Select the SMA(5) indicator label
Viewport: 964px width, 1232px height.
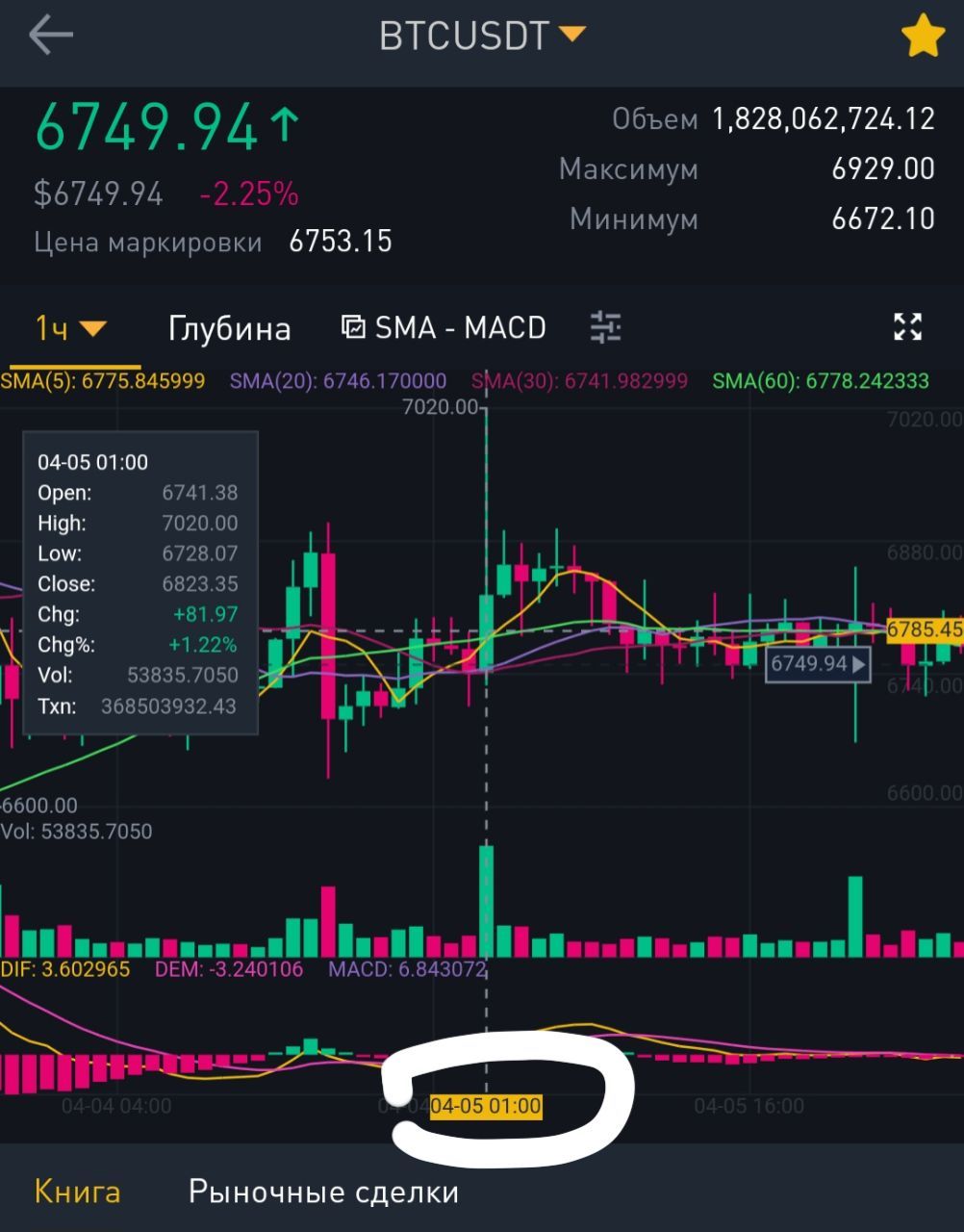point(103,380)
